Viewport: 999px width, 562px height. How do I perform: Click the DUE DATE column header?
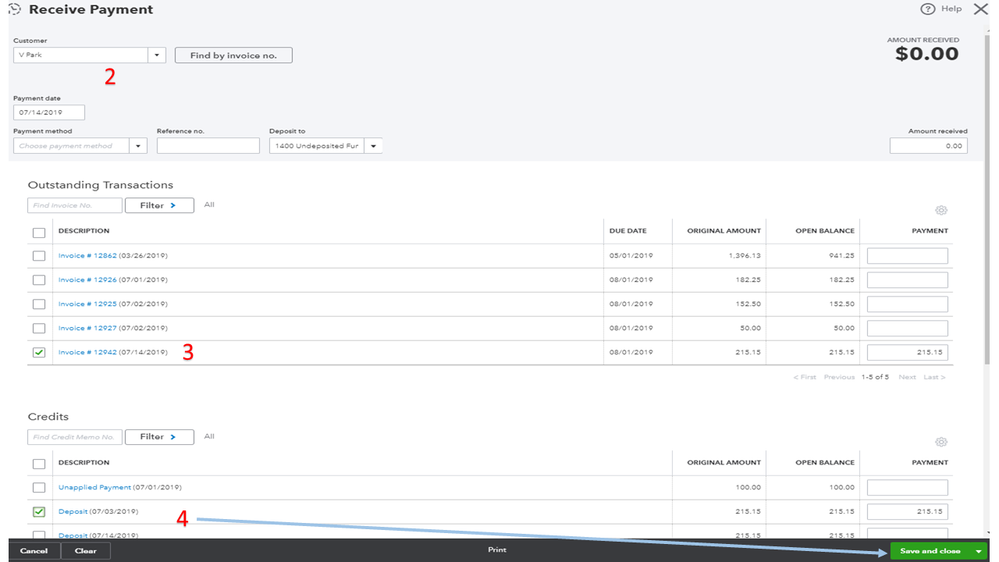click(x=628, y=231)
